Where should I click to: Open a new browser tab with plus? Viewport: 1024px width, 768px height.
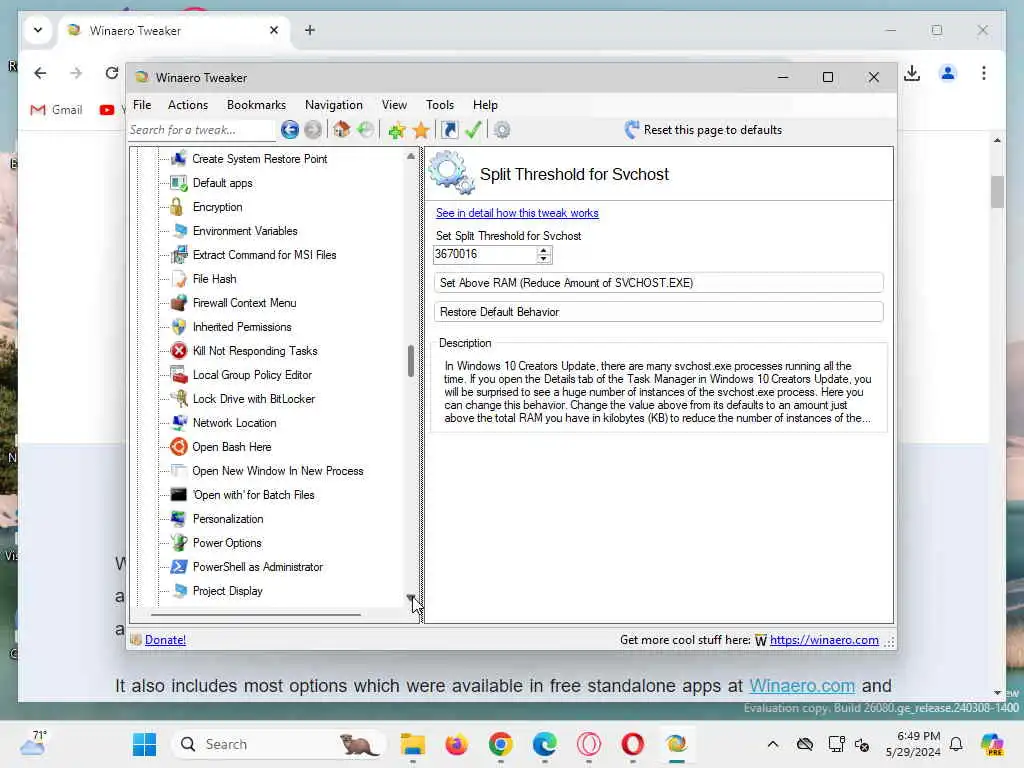coord(310,30)
